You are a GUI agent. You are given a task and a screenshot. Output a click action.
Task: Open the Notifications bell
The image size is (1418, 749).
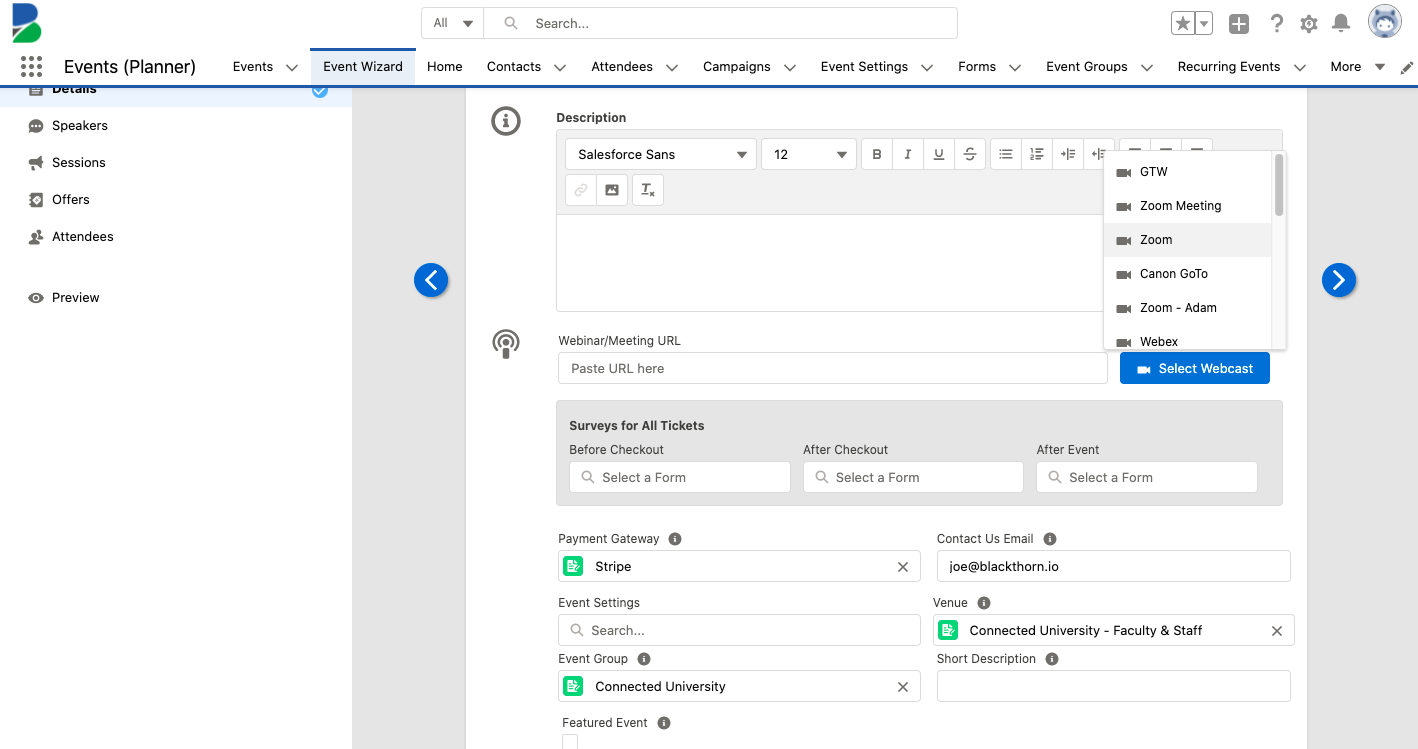(x=1341, y=24)
